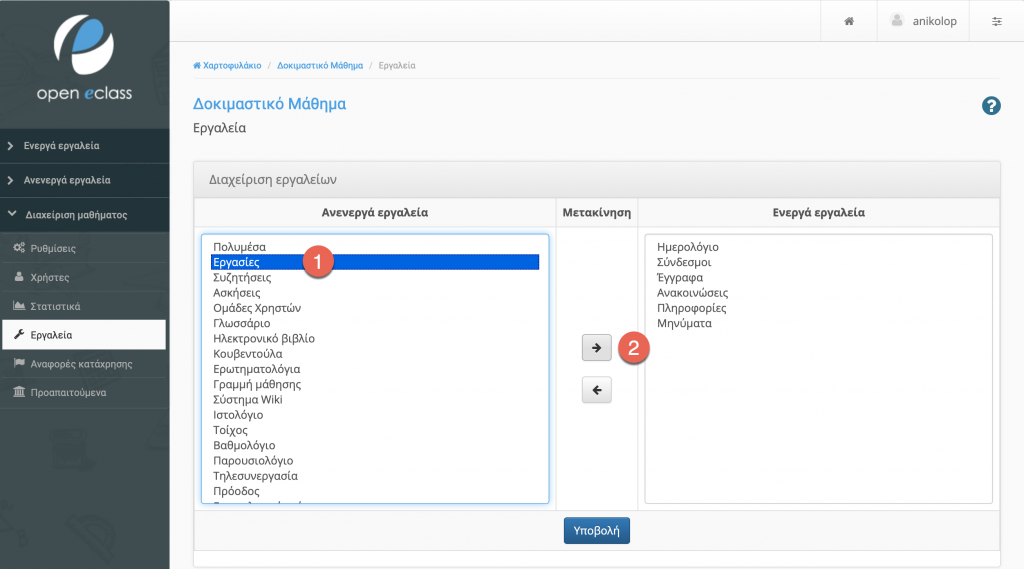Select Εργαλεία in sidebar menu
The image size is (1024, 569).
tap(84, 334)
